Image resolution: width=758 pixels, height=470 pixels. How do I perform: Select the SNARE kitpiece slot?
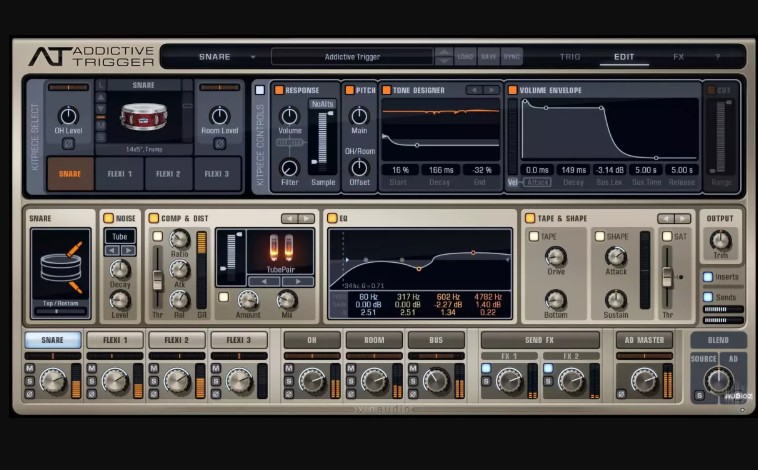pos(70,174)
